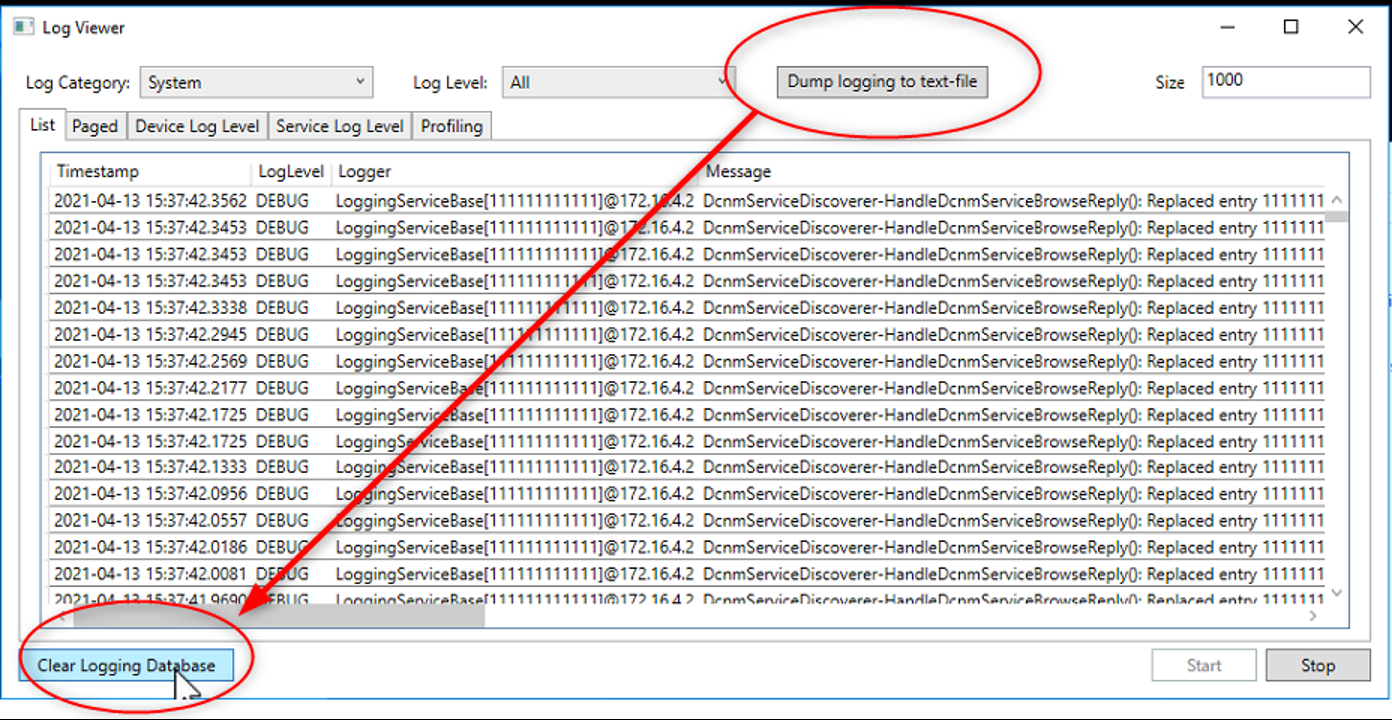Expand the Log Level dropdown showing All
The height and width of the screenshot is (720, 1392).
(x=619, y=83)
